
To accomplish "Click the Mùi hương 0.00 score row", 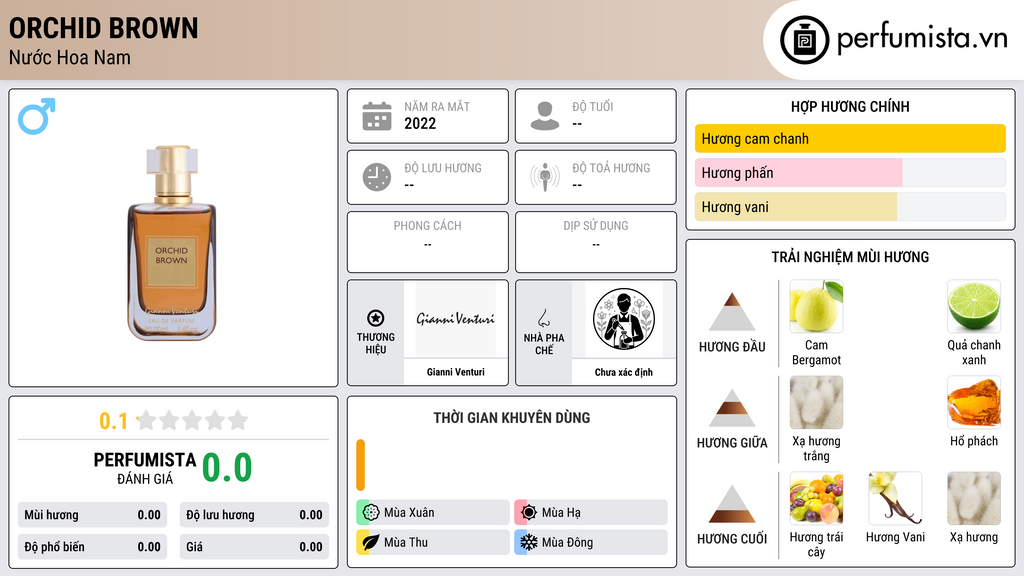I will click(x=92, y=515).
